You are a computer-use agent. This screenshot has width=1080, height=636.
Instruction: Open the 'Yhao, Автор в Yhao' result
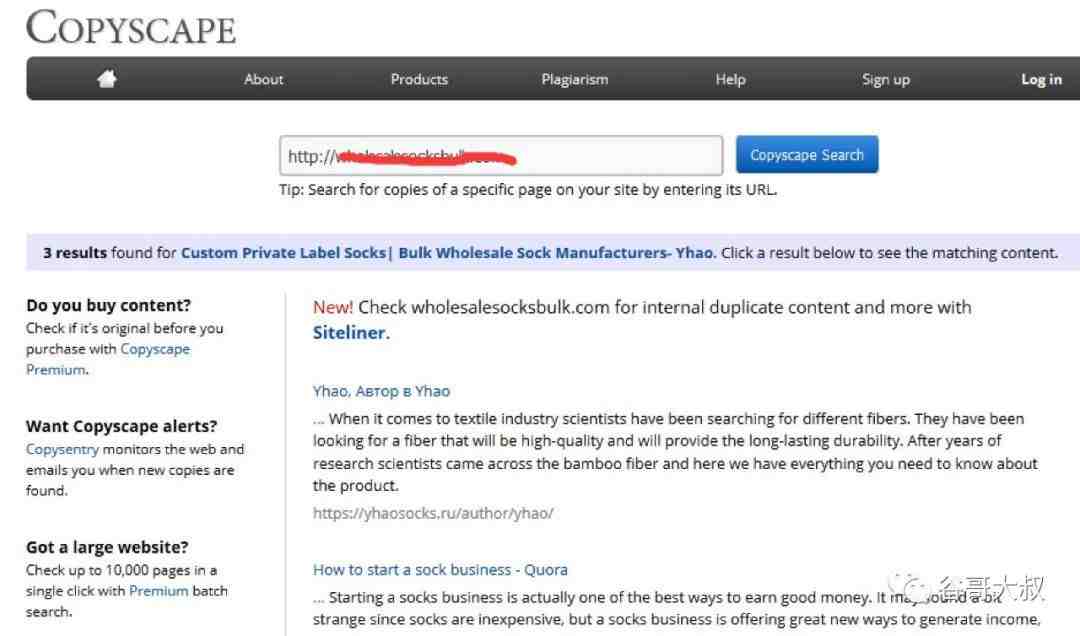[x=381, y=391]
